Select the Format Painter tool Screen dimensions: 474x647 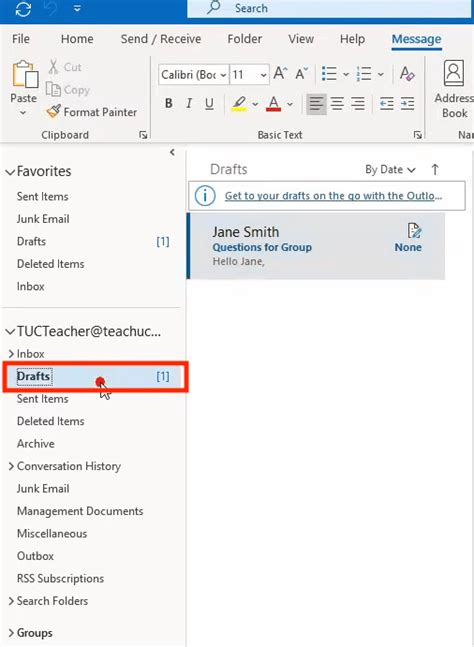pyautogui.click(x=92, y=112)
